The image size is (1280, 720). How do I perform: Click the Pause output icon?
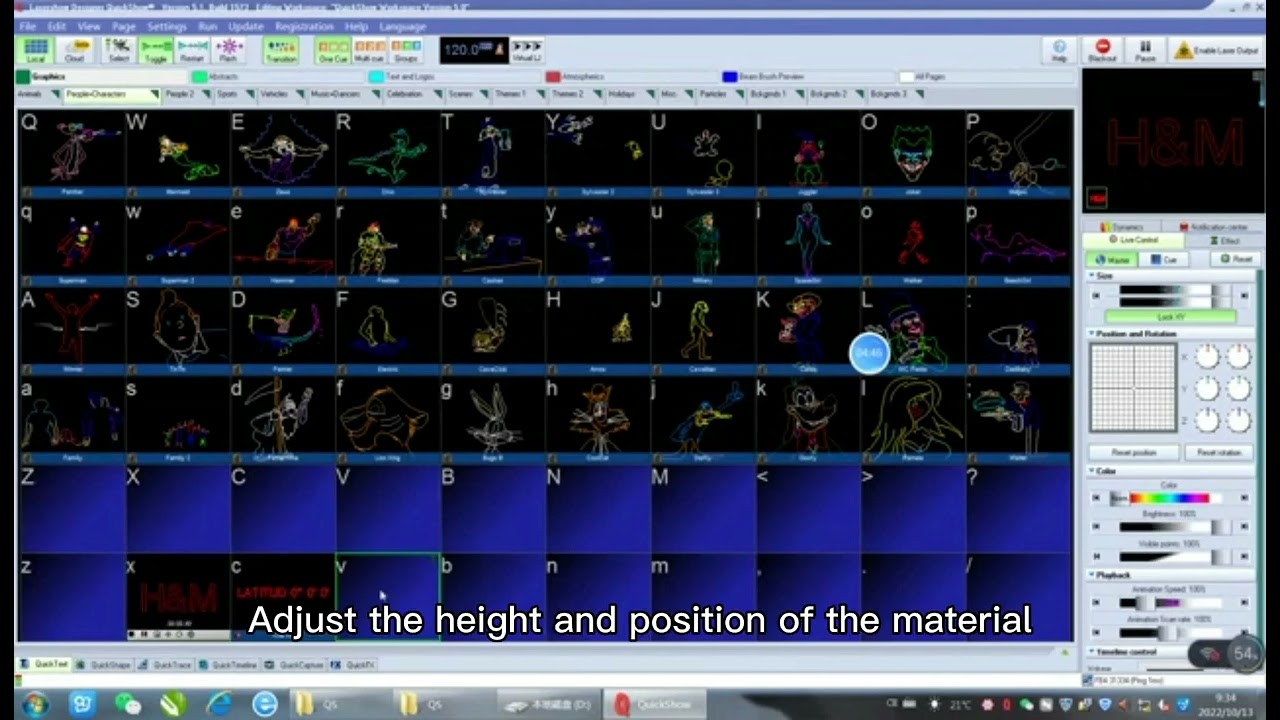click(x=1145, y=51)
